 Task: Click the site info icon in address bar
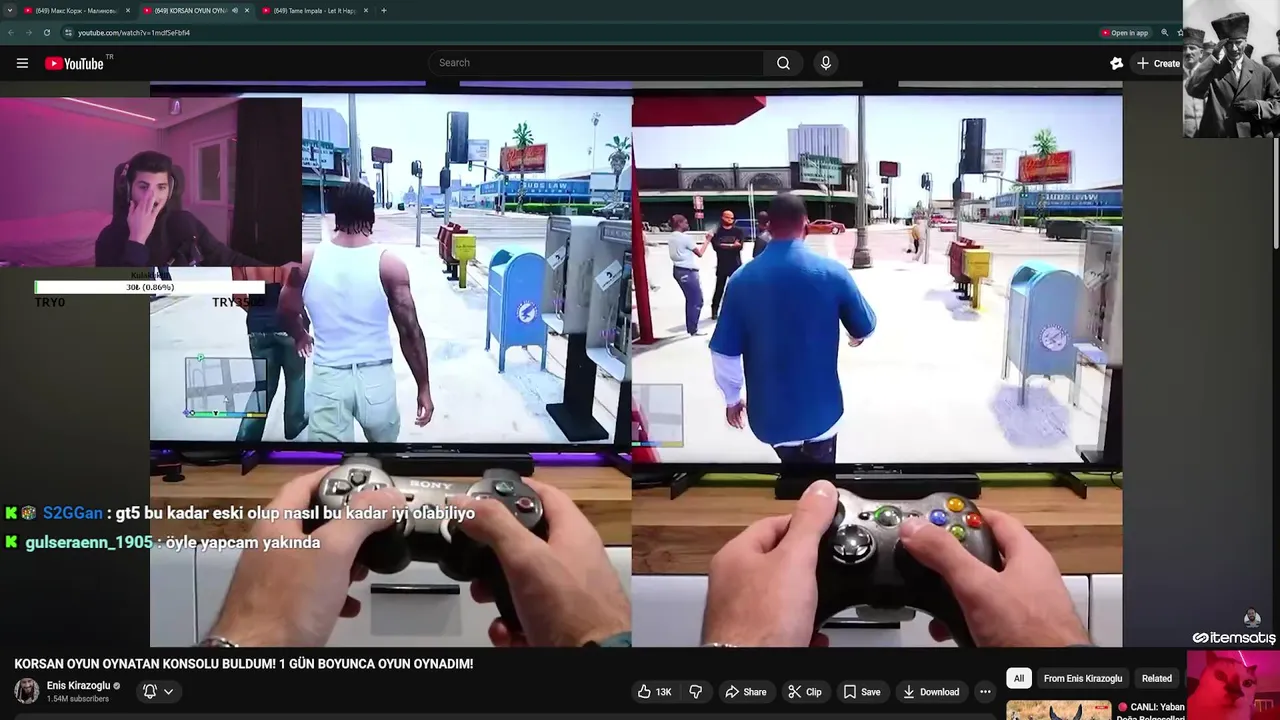point(68,32)
